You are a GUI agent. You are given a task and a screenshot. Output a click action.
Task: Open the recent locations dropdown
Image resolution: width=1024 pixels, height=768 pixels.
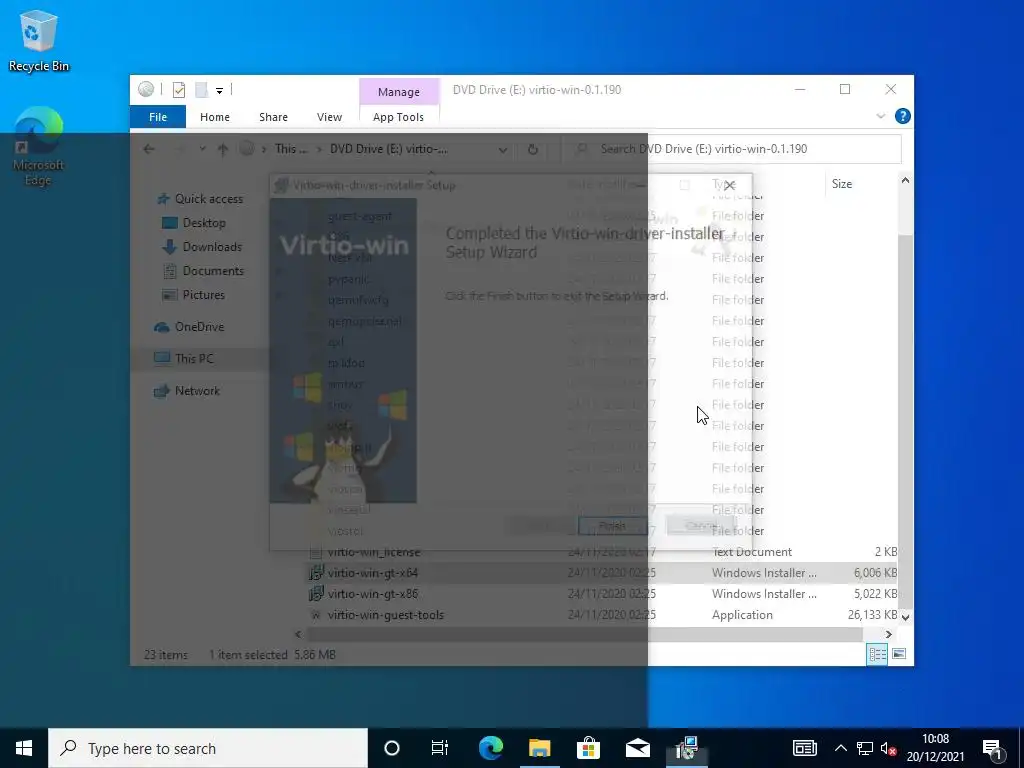coord(202,149)
